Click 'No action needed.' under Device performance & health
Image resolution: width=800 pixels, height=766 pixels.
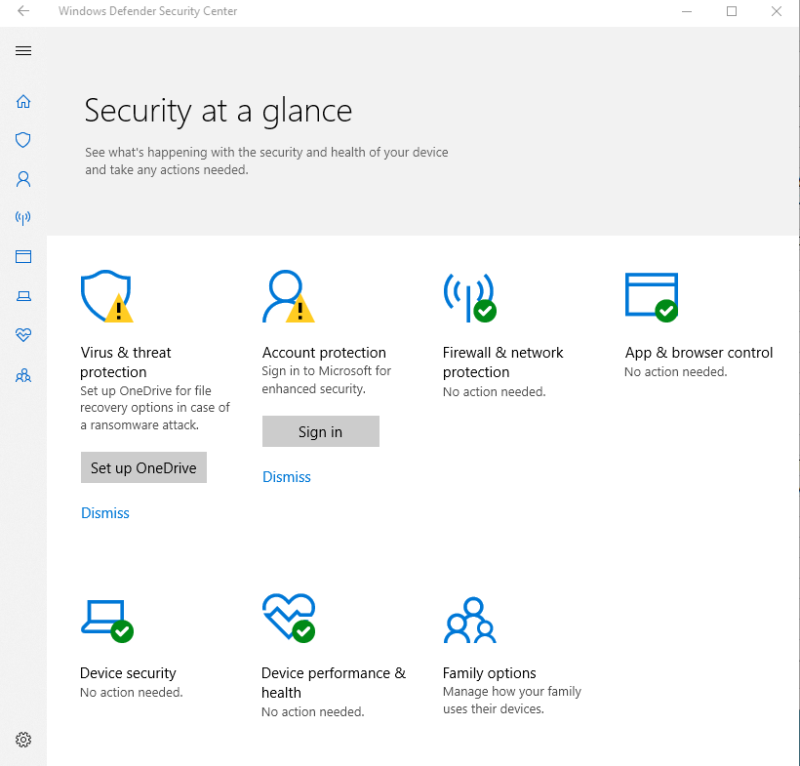click(x=313, y=712)
